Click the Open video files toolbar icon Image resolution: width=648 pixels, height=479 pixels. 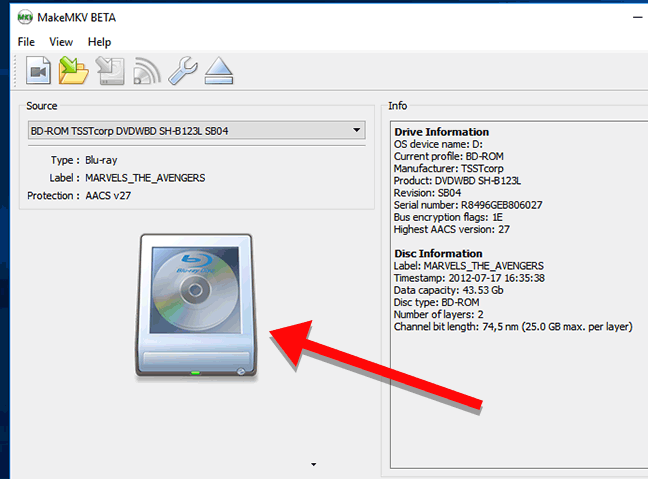[38, 71]
